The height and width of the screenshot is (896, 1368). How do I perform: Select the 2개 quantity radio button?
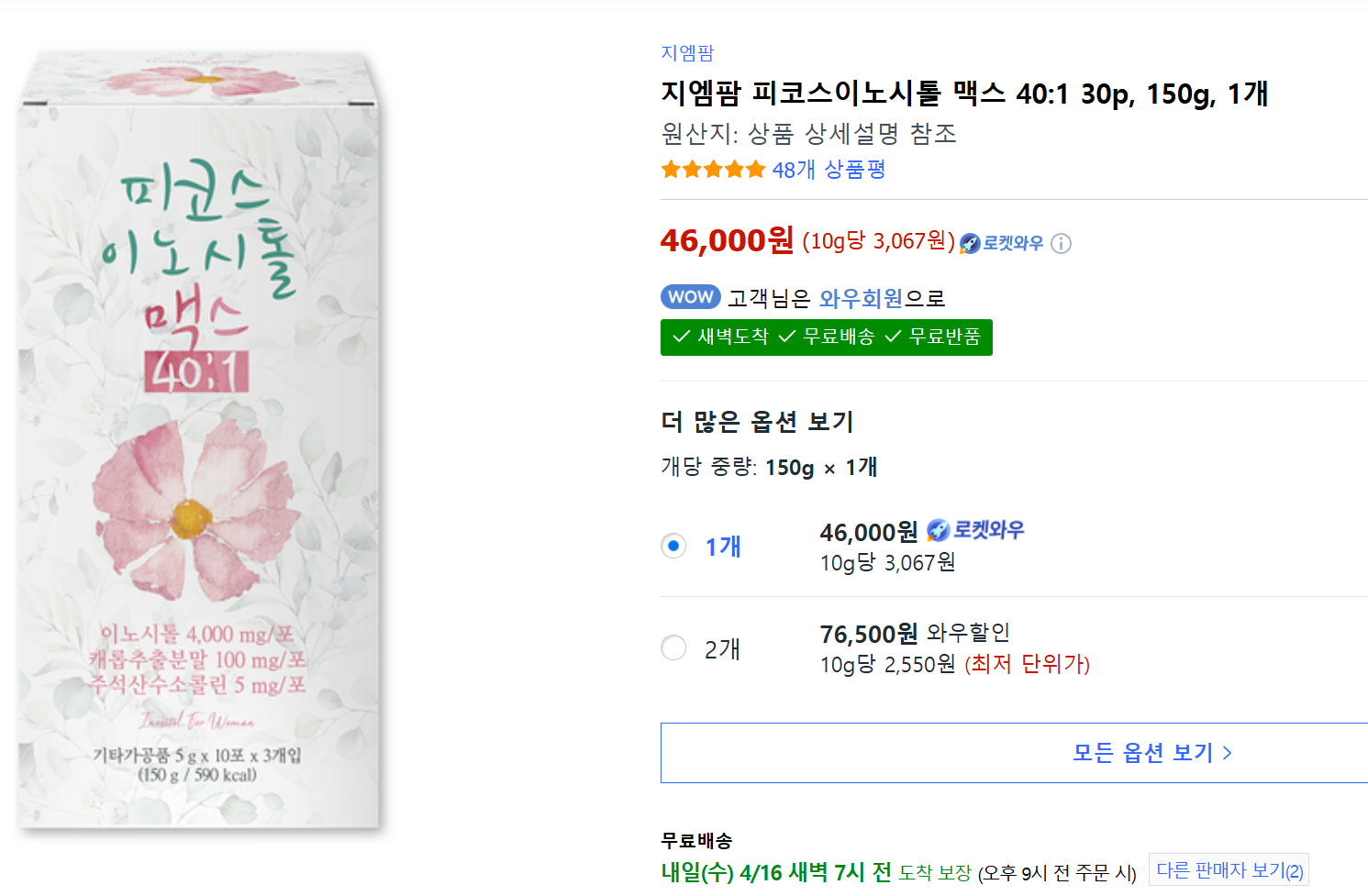pos(673,647)
